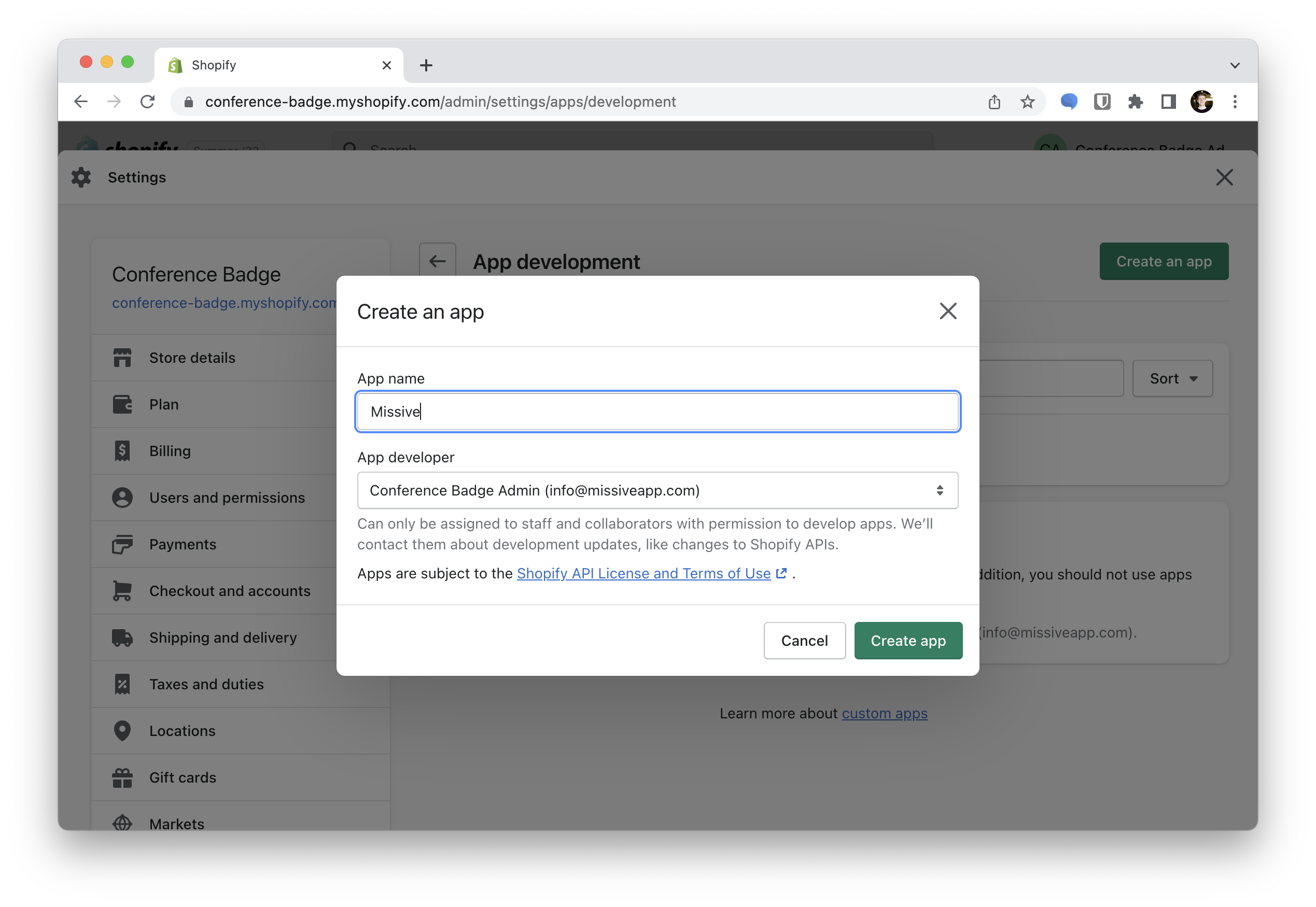Image resolution: width=1316 pixels, height=907 pixels.
Task: Click the Create an app header button
Action: point(1164,261)
